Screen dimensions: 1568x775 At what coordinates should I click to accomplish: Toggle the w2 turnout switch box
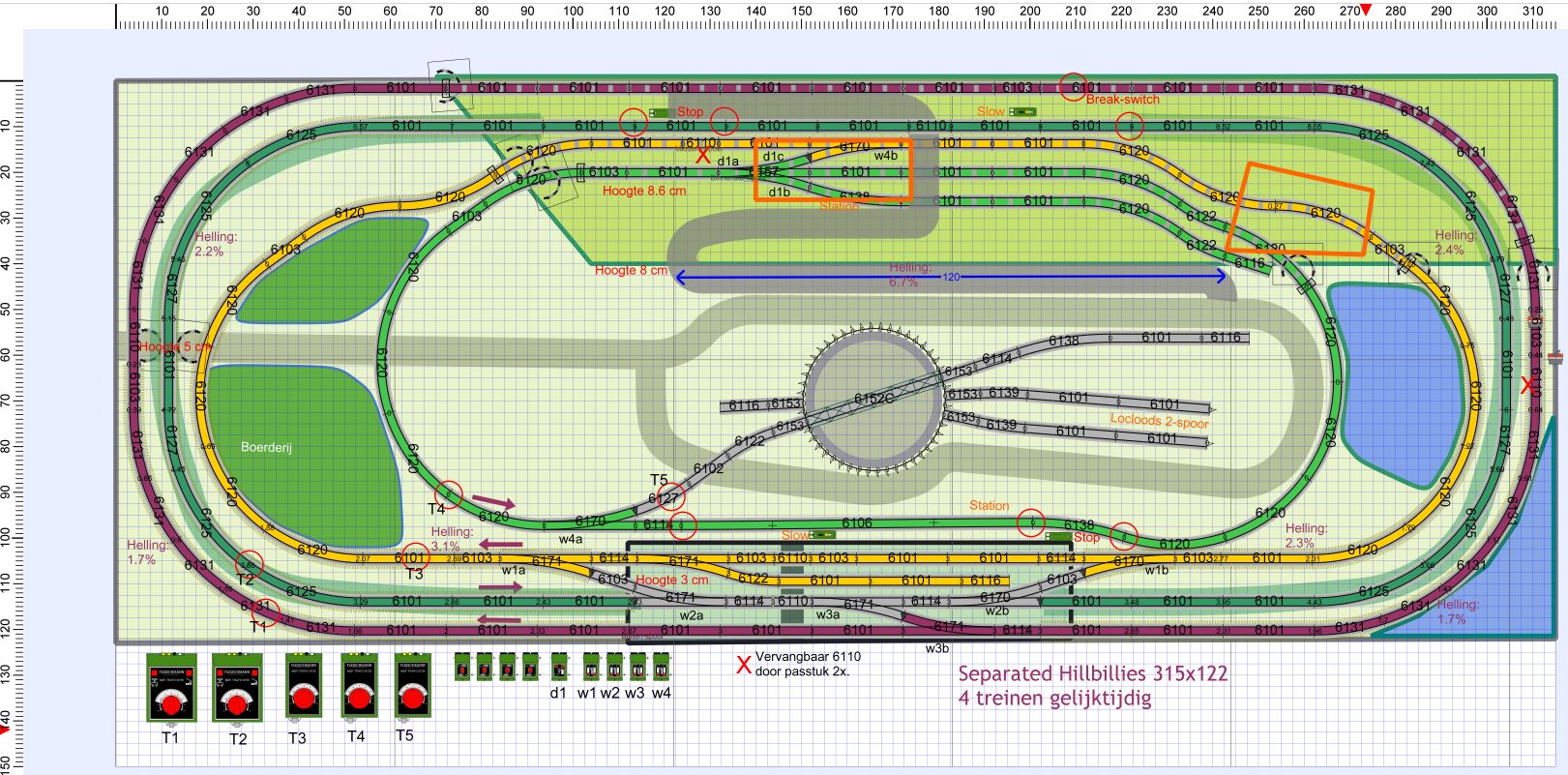tap(614, 667)
